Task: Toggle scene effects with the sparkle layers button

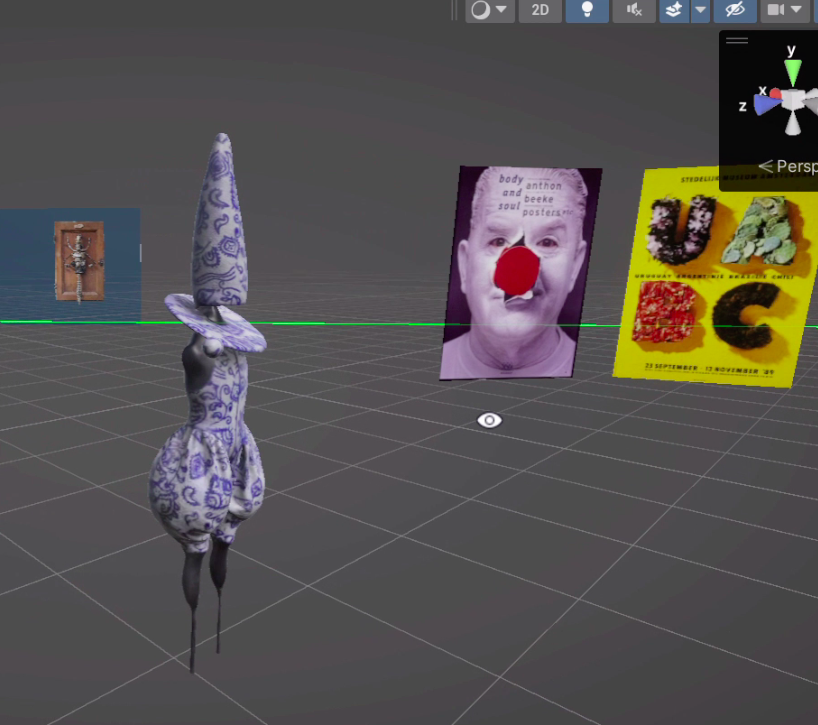Action: coord(675,10)
